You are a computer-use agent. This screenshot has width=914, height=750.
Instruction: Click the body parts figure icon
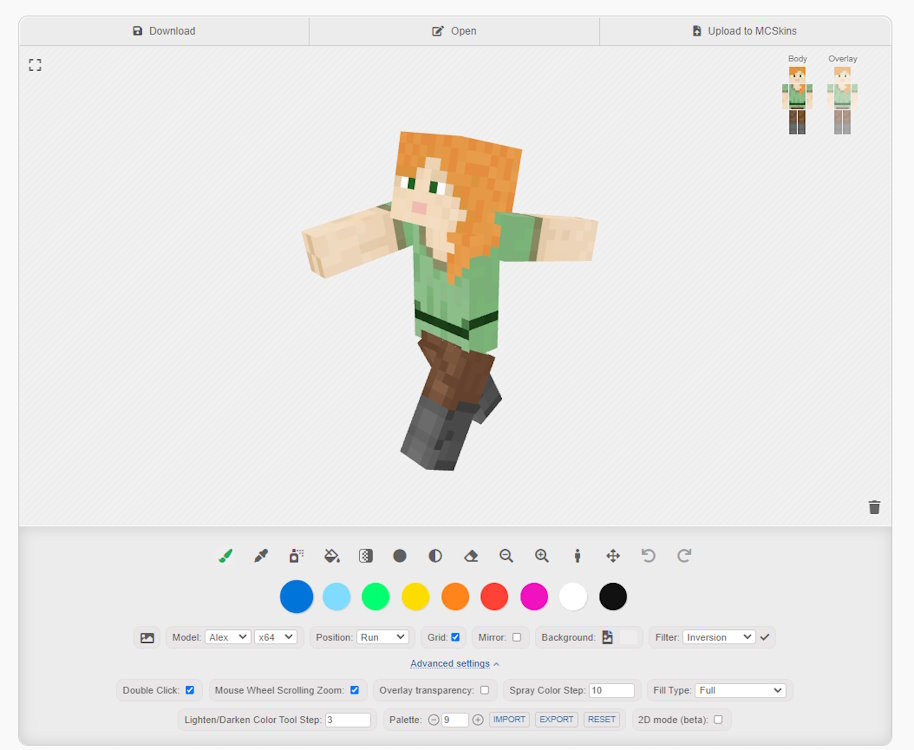coord(578,556)
